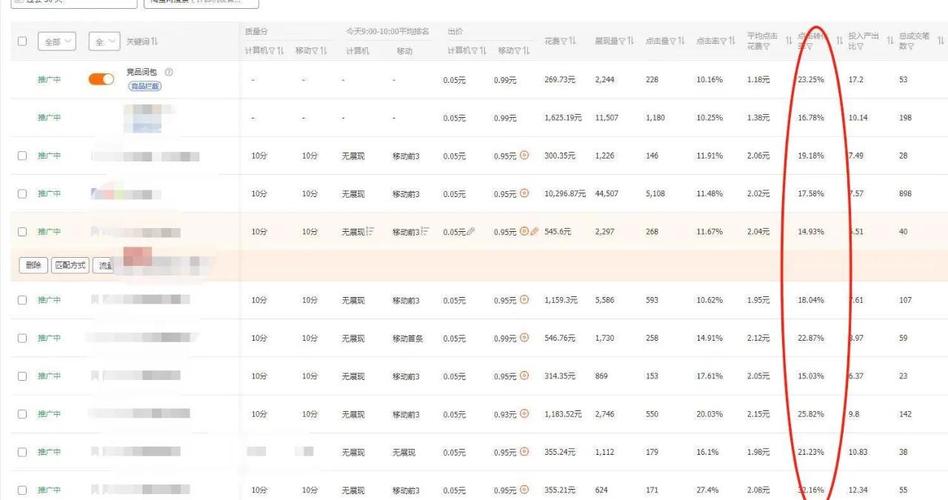
Task: Click the 23.25% conversion rate value
Action: (811, 79)
